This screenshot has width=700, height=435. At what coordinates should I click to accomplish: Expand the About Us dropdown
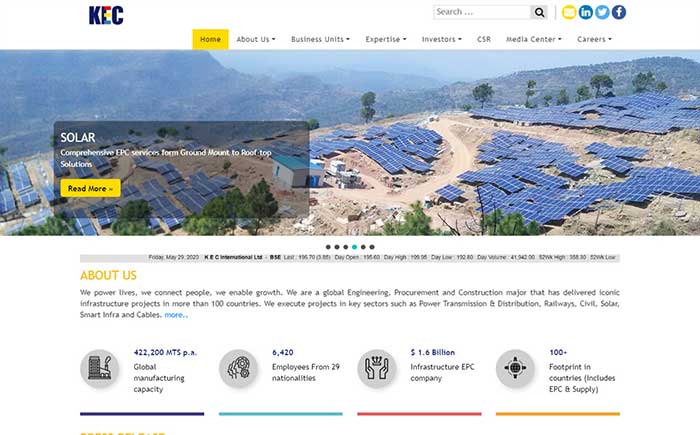tap(256, 39)
